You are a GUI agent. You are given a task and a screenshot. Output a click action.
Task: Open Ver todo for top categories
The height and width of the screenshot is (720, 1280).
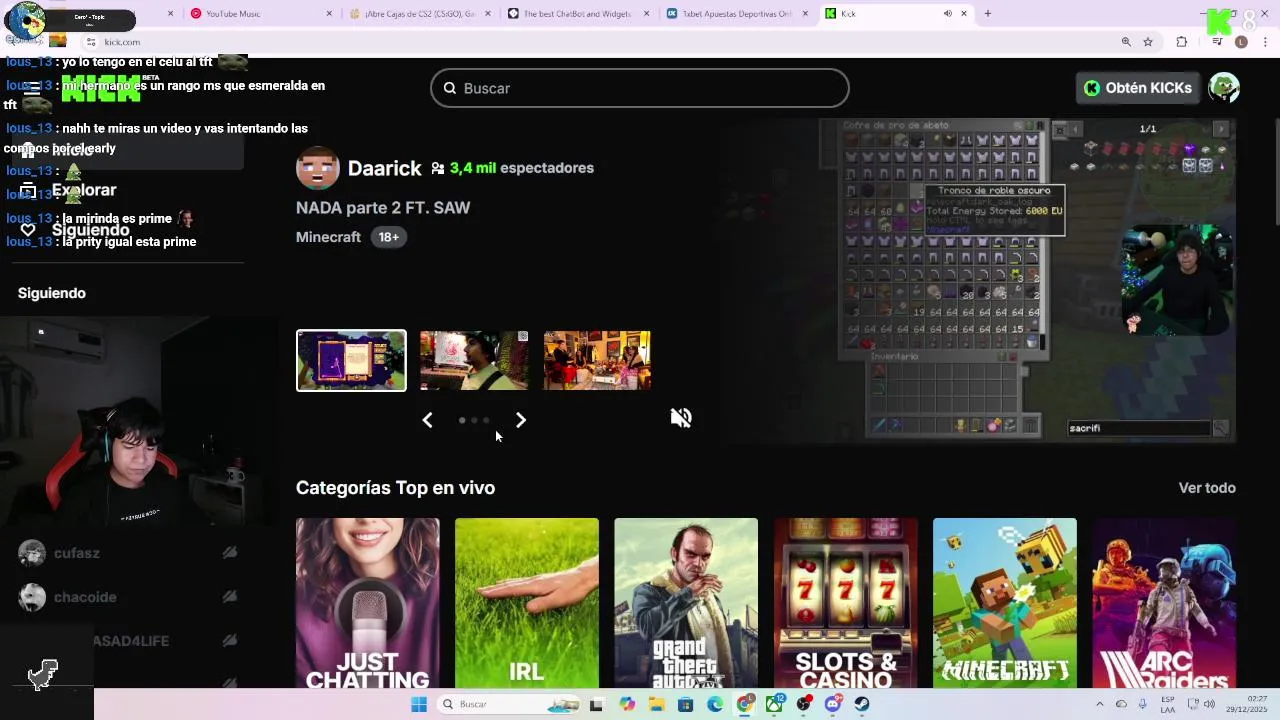tap(1207, 488)
